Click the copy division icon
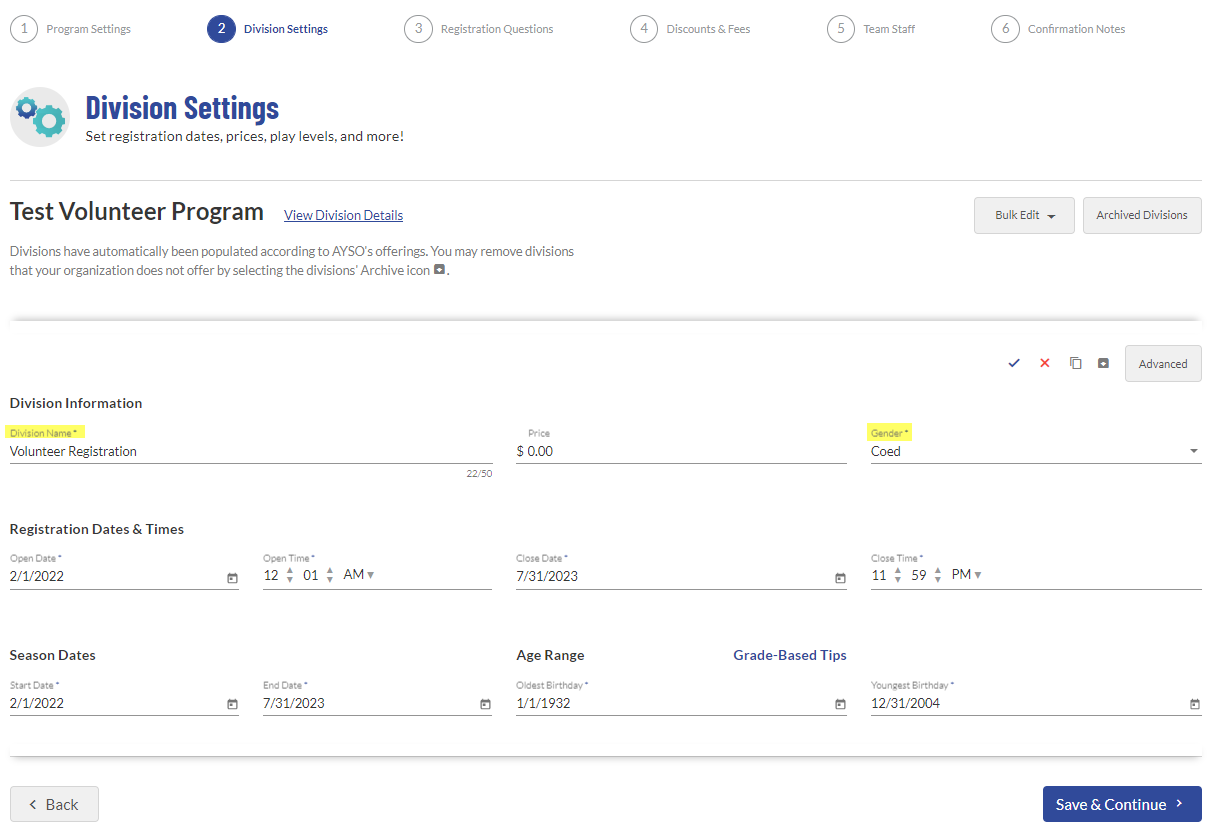 (x=1075, y=363)
